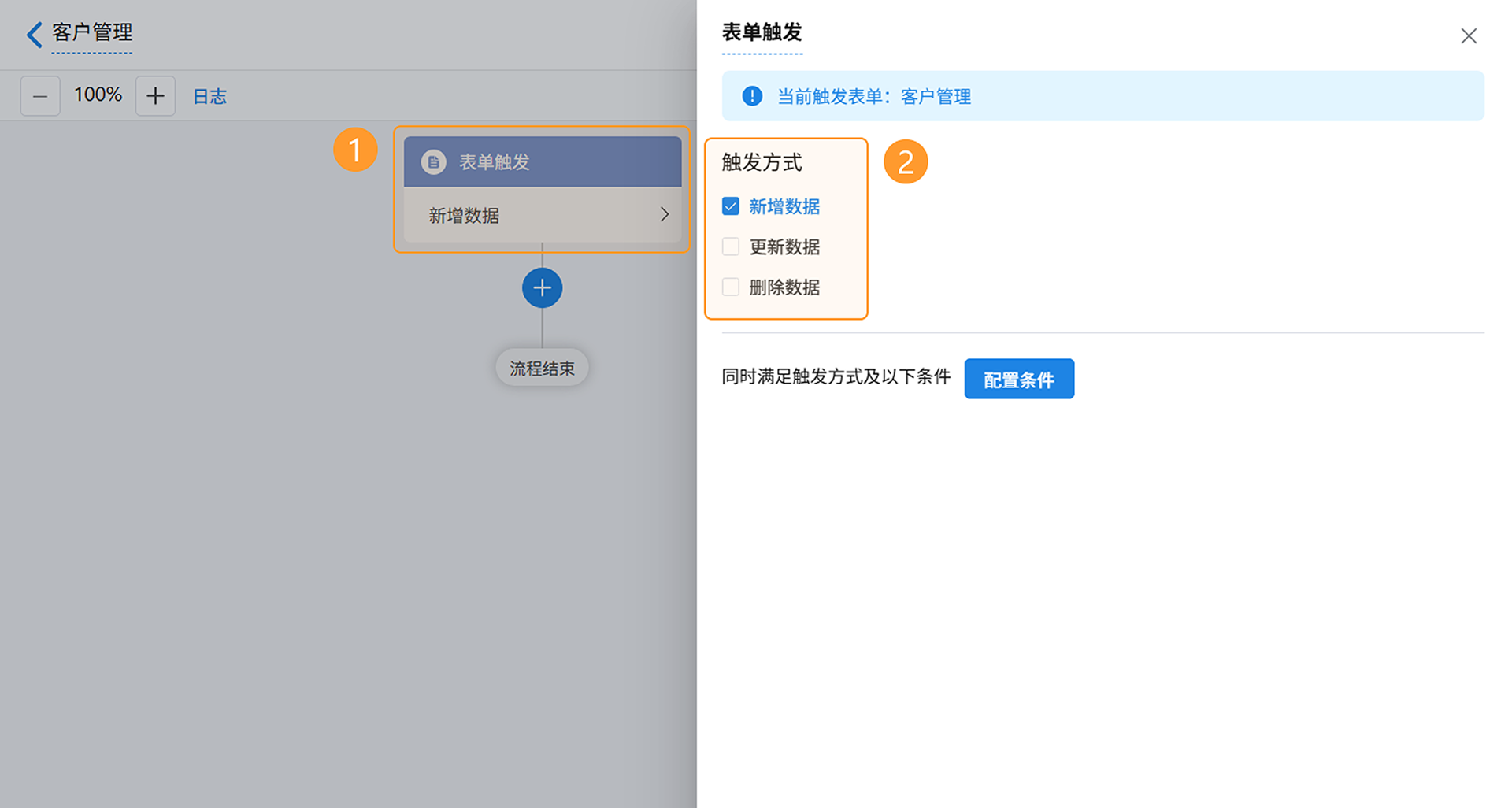Uncheck the 新增数据 checkbox

click(x=731, y=206)
